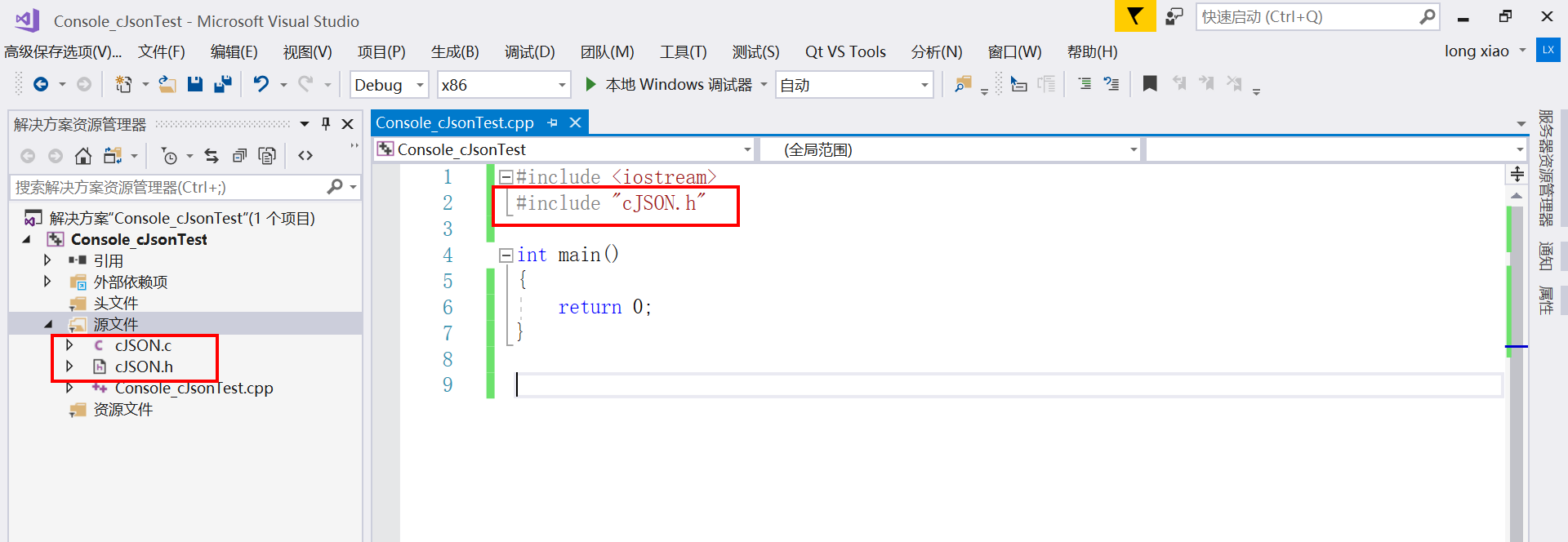Select the 头文件 folder in tree
1568x542 pixels.
click(116, 303)
